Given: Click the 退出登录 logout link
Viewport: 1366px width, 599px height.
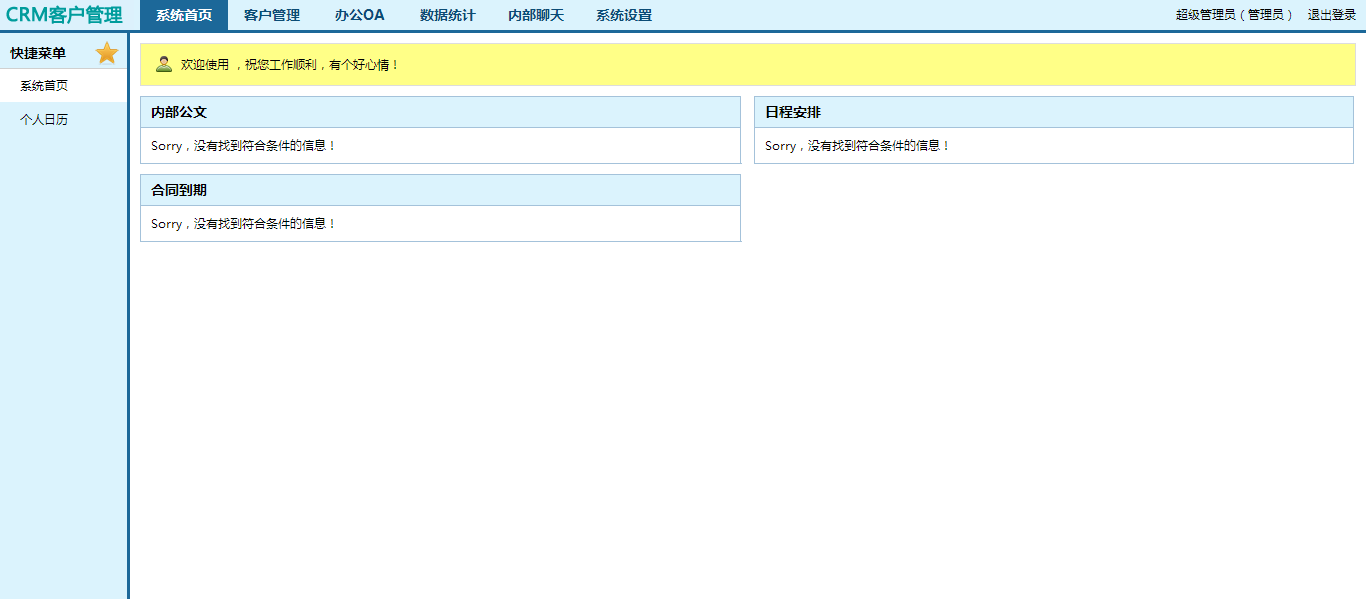Looking at the screenshot, I should point(1332,15).
